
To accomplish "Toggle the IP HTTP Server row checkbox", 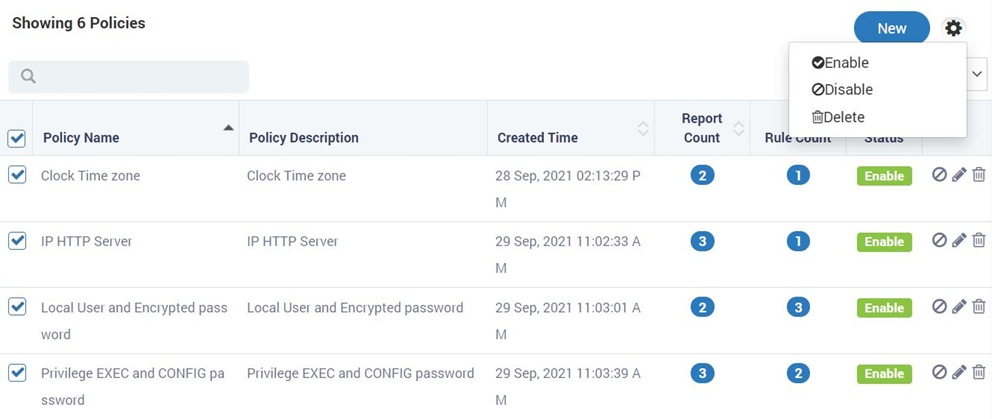I will tap(17, 241).
